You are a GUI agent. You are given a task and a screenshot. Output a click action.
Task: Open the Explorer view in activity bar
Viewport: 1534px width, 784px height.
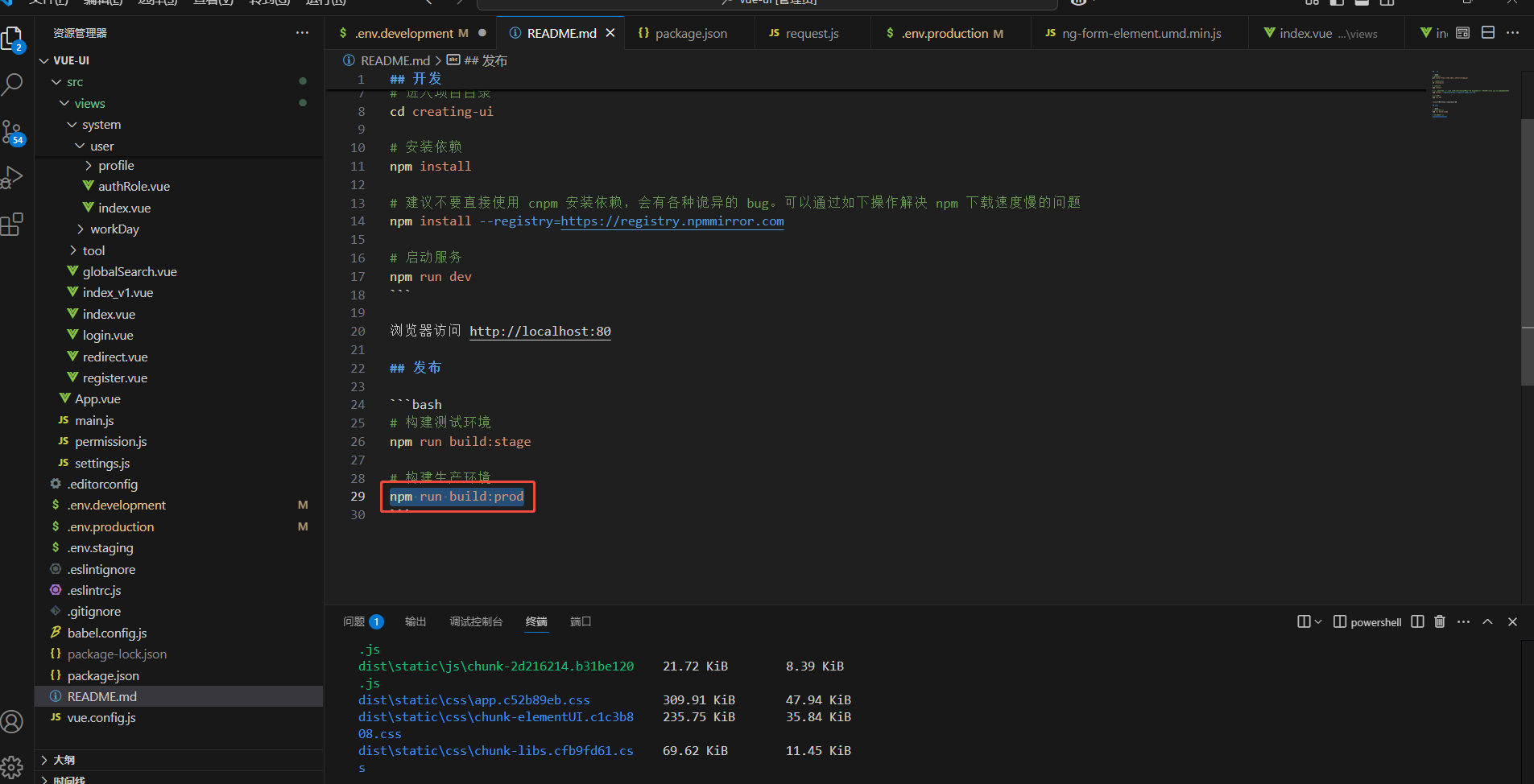click(x=13, y=39)
